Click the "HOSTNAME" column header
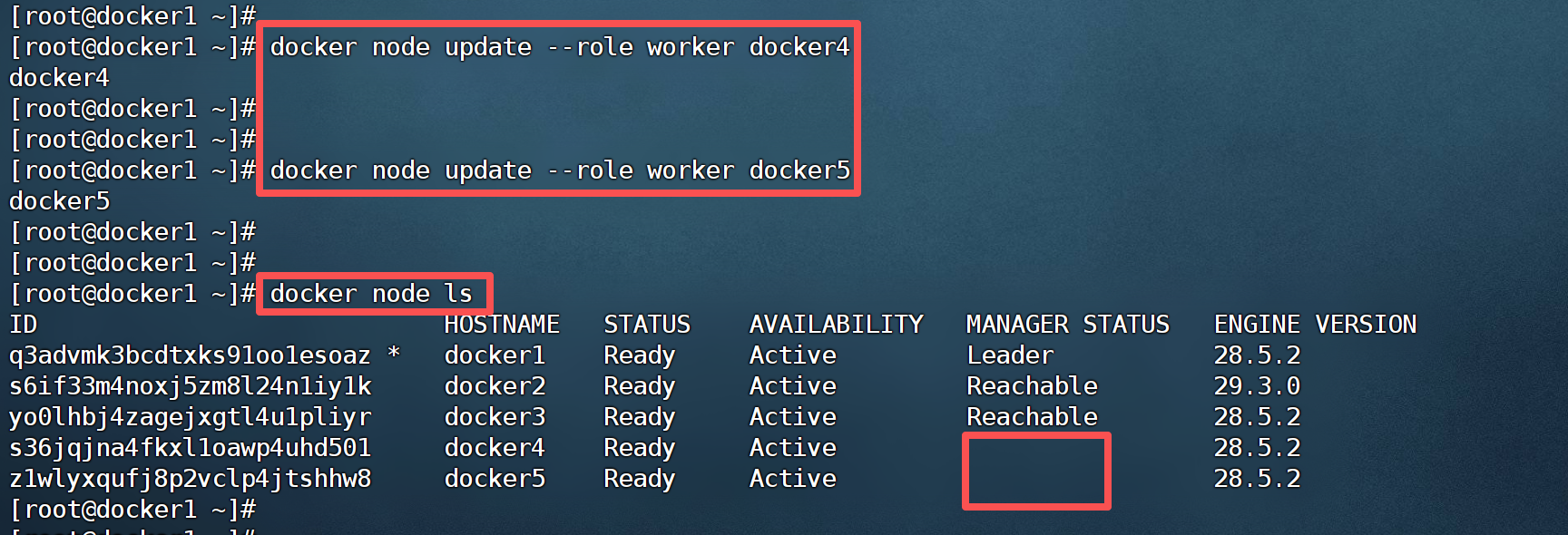The image size is (1568, 535). pyautogui.click(x=502, y=325)
